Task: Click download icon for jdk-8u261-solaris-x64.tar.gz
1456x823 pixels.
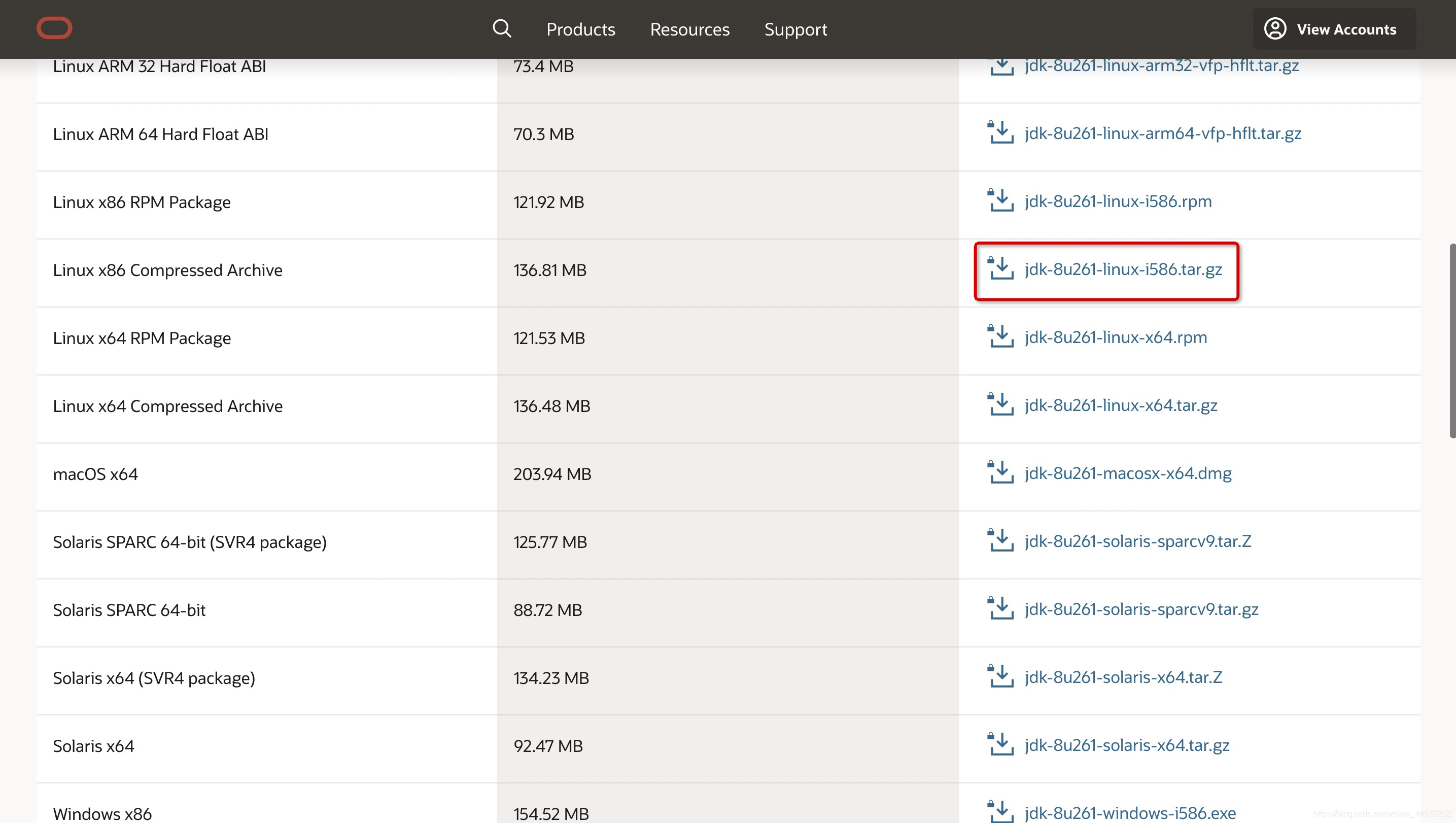Action: (1000, 744)
